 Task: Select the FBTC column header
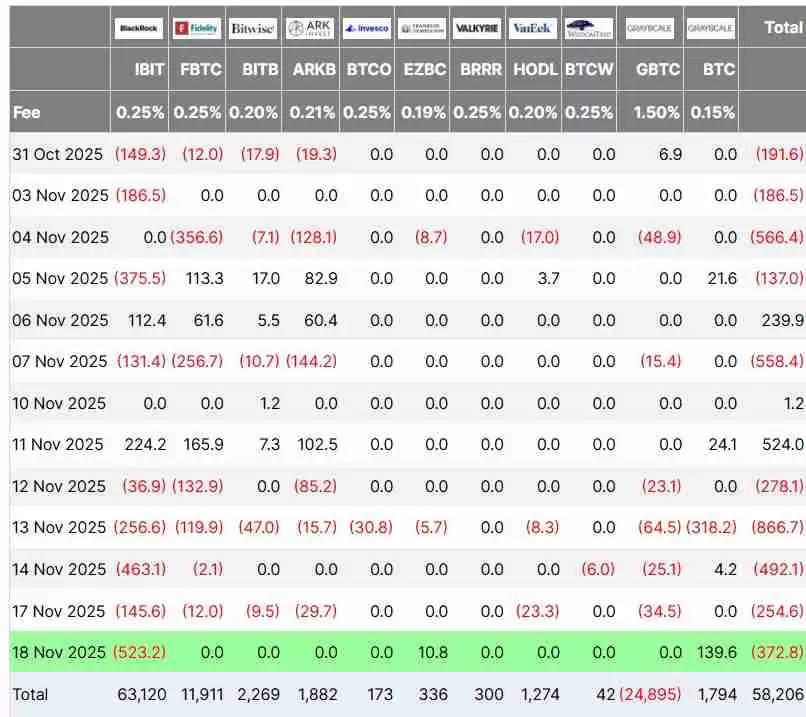click(200, 70)
